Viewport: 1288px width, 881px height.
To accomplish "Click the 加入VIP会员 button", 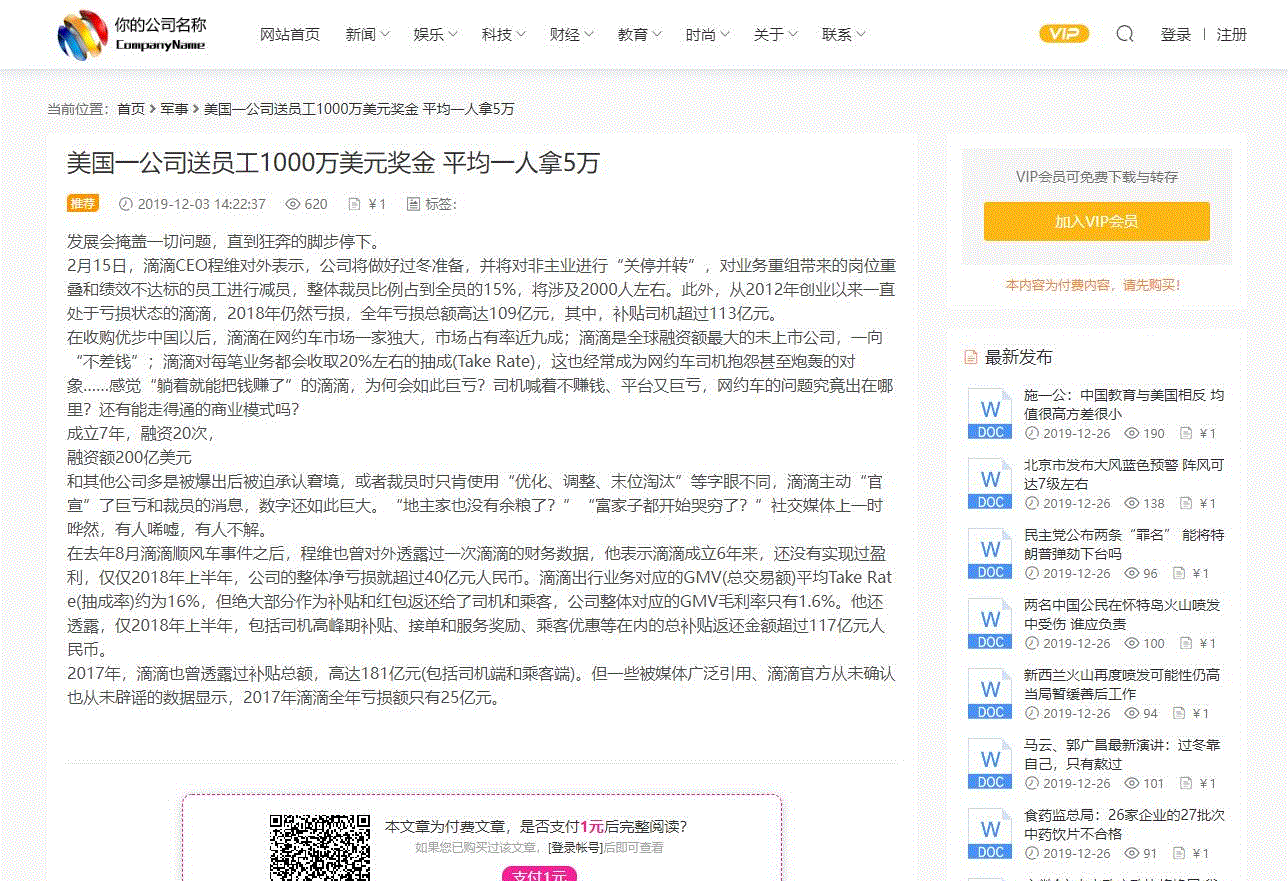I will (1096, 222).
